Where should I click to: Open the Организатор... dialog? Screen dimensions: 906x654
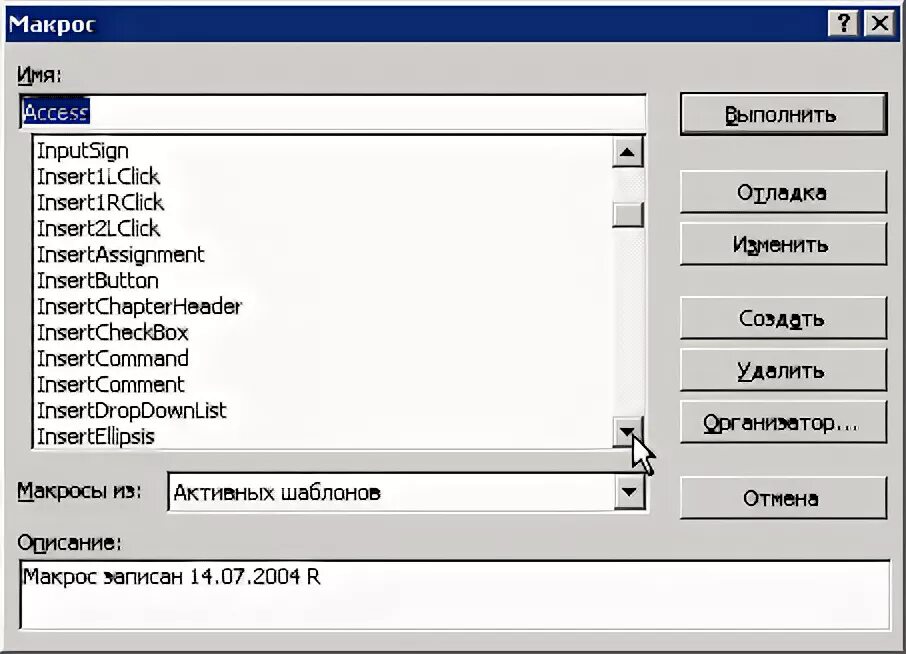click(783, 422)
